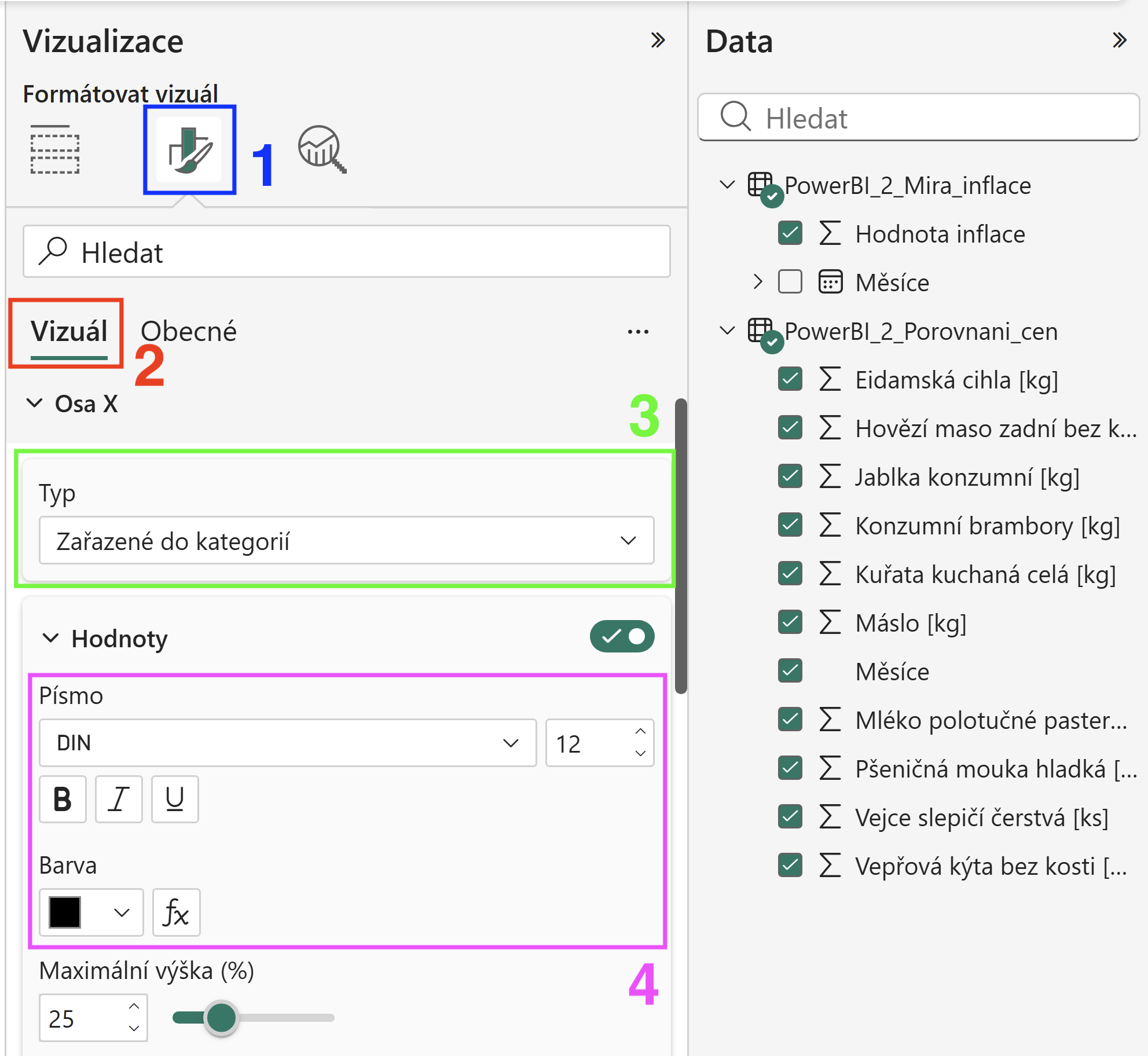Open the DIN font family dropdown
This screenshot has width=1148, height=1056.
click(288, 743)
